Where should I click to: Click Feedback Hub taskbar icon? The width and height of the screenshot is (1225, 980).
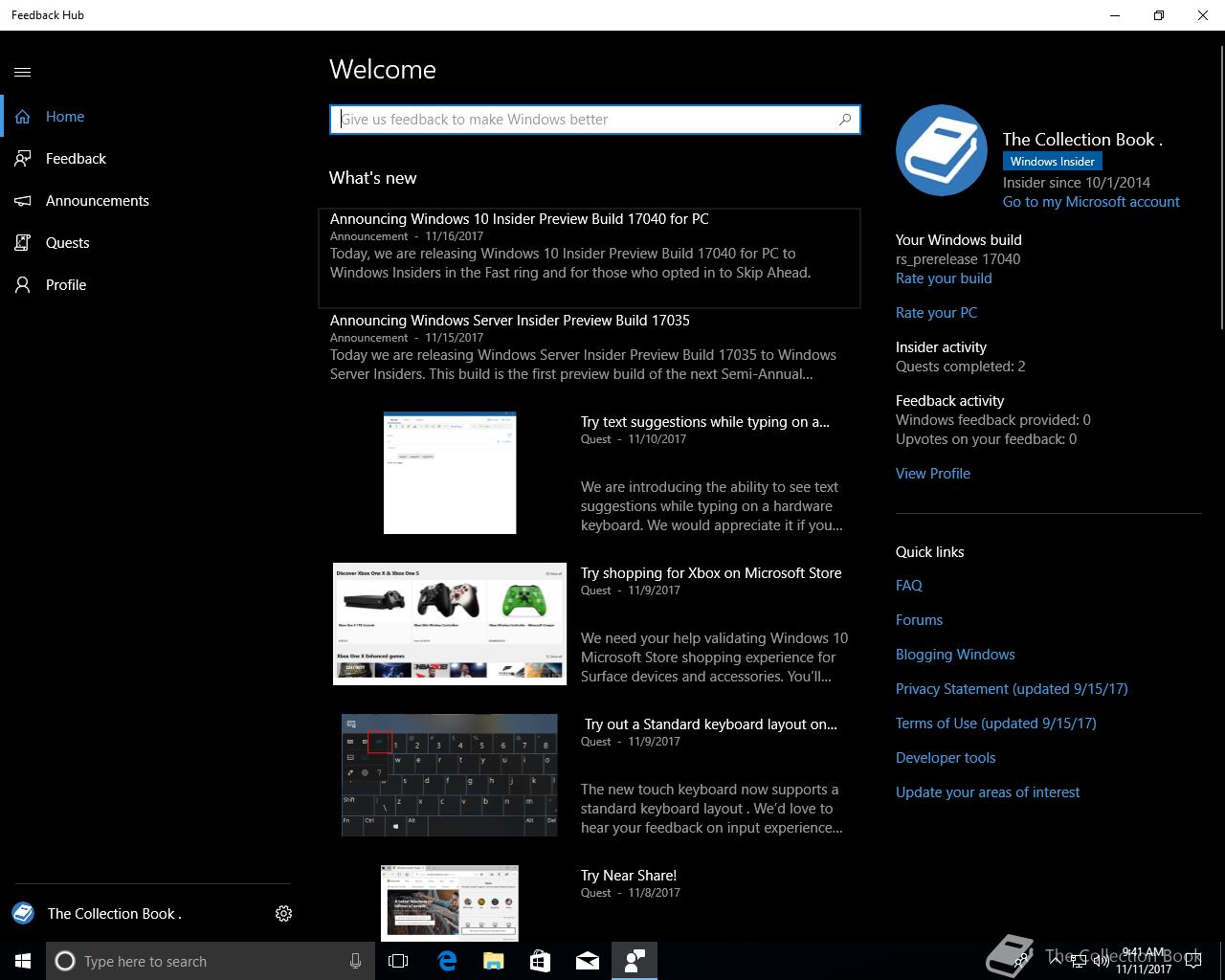click(635, 961)
